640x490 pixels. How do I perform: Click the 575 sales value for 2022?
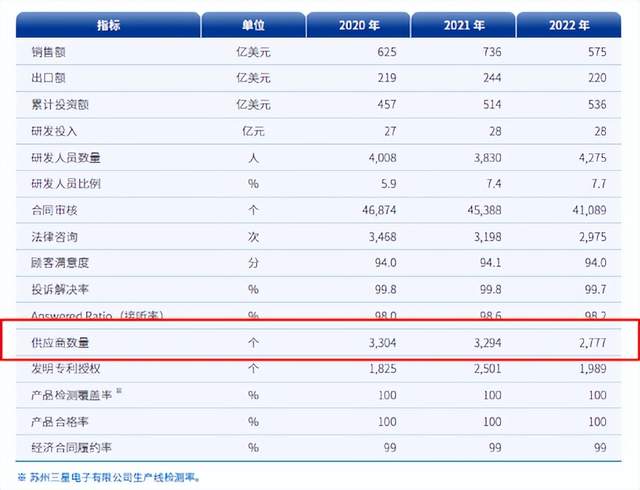point(597,52)
